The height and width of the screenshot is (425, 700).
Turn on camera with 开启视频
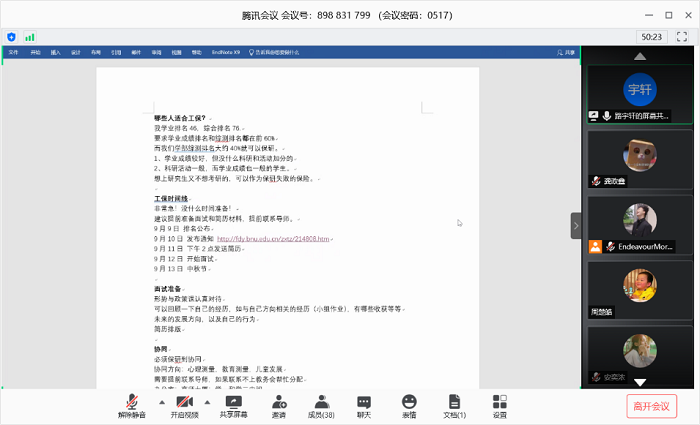184,404
